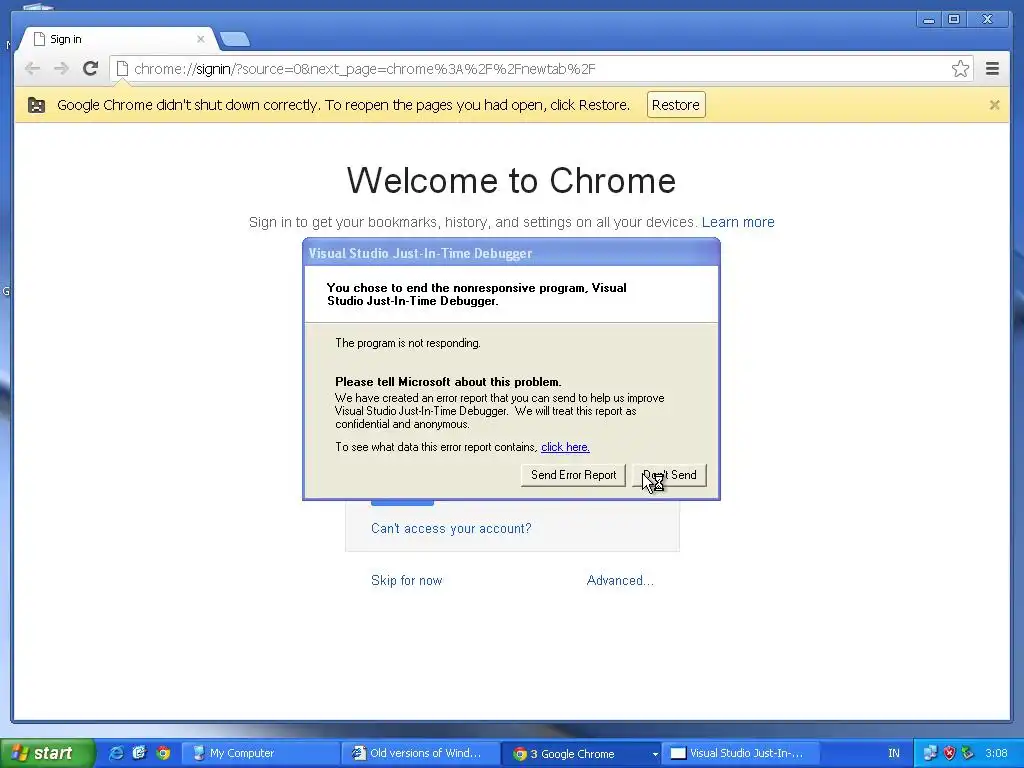
Task: Click the Chrome forward arrow
Action: 61,69
